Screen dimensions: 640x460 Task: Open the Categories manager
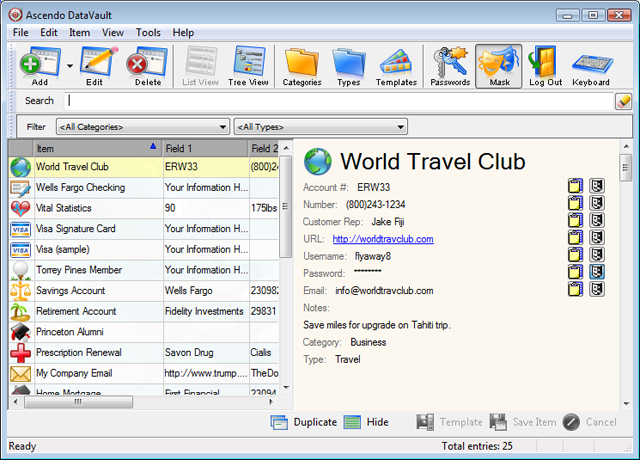(x=302, y=66)
